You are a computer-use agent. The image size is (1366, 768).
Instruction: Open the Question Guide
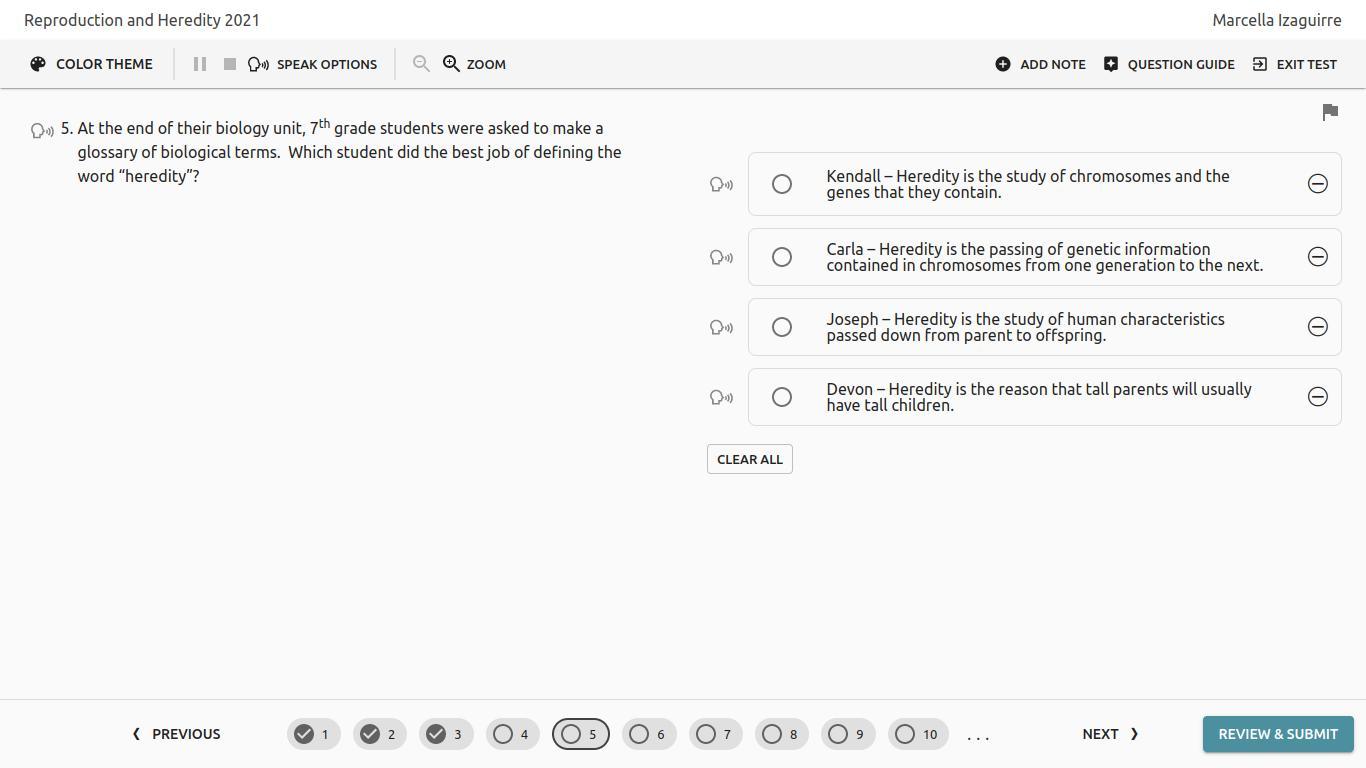click(1169, 64)
